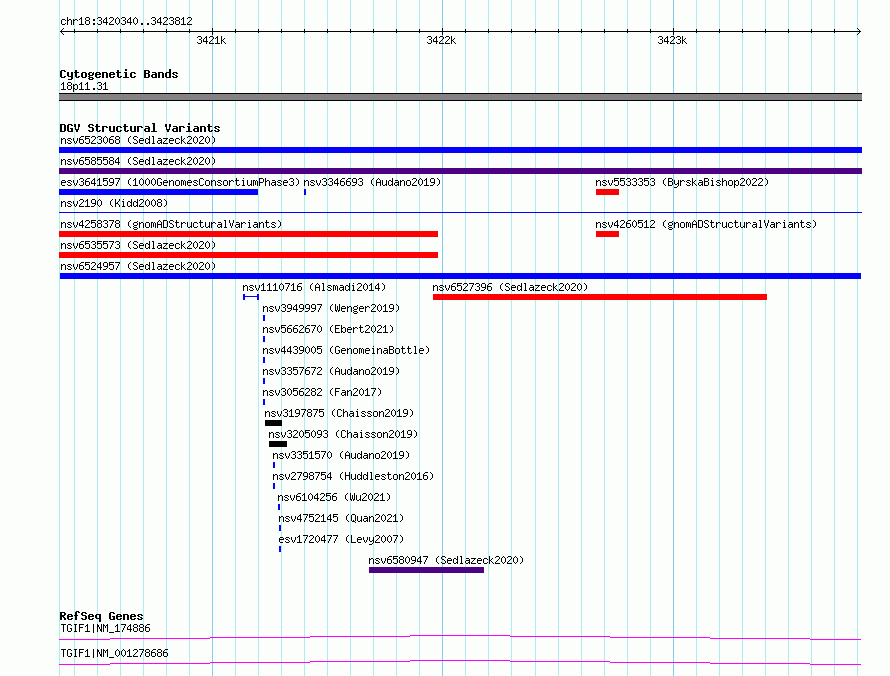Viewport: 890px width, 676px height.
Task: Open the nsv2798754 (Huddleston2016) label
Action: (353, 476)
